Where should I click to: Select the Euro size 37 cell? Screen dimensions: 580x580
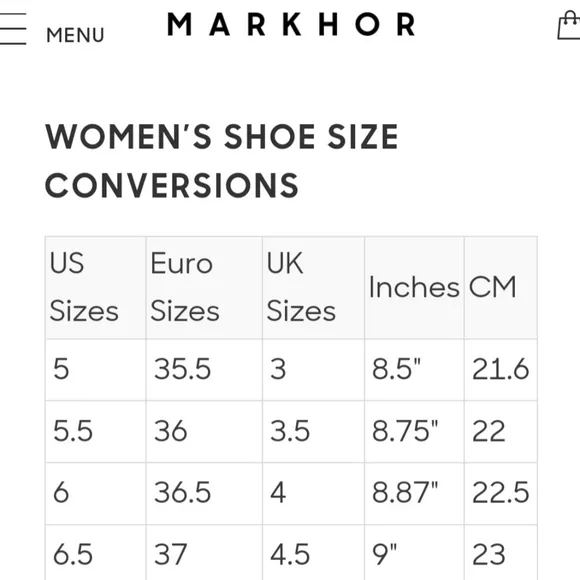pos(204,553)
